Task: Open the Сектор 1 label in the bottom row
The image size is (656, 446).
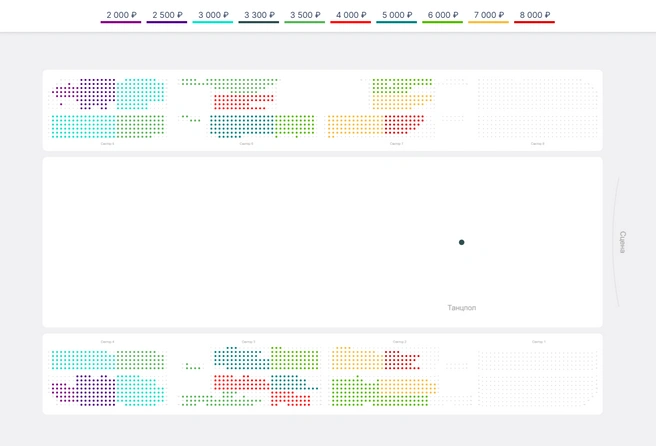Action: (x=539, y=342)
